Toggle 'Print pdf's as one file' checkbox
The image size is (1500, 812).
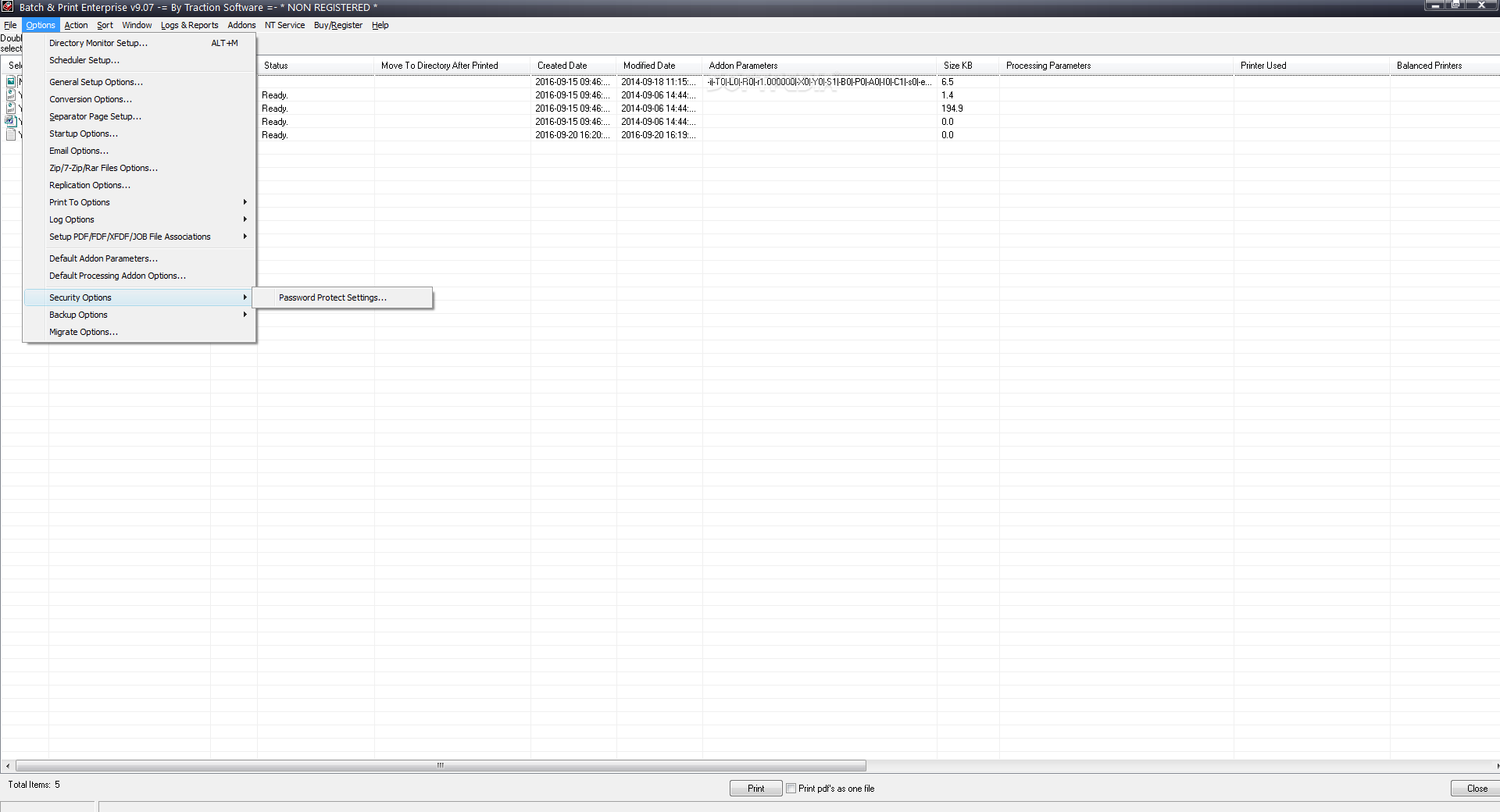click(791, 789)
